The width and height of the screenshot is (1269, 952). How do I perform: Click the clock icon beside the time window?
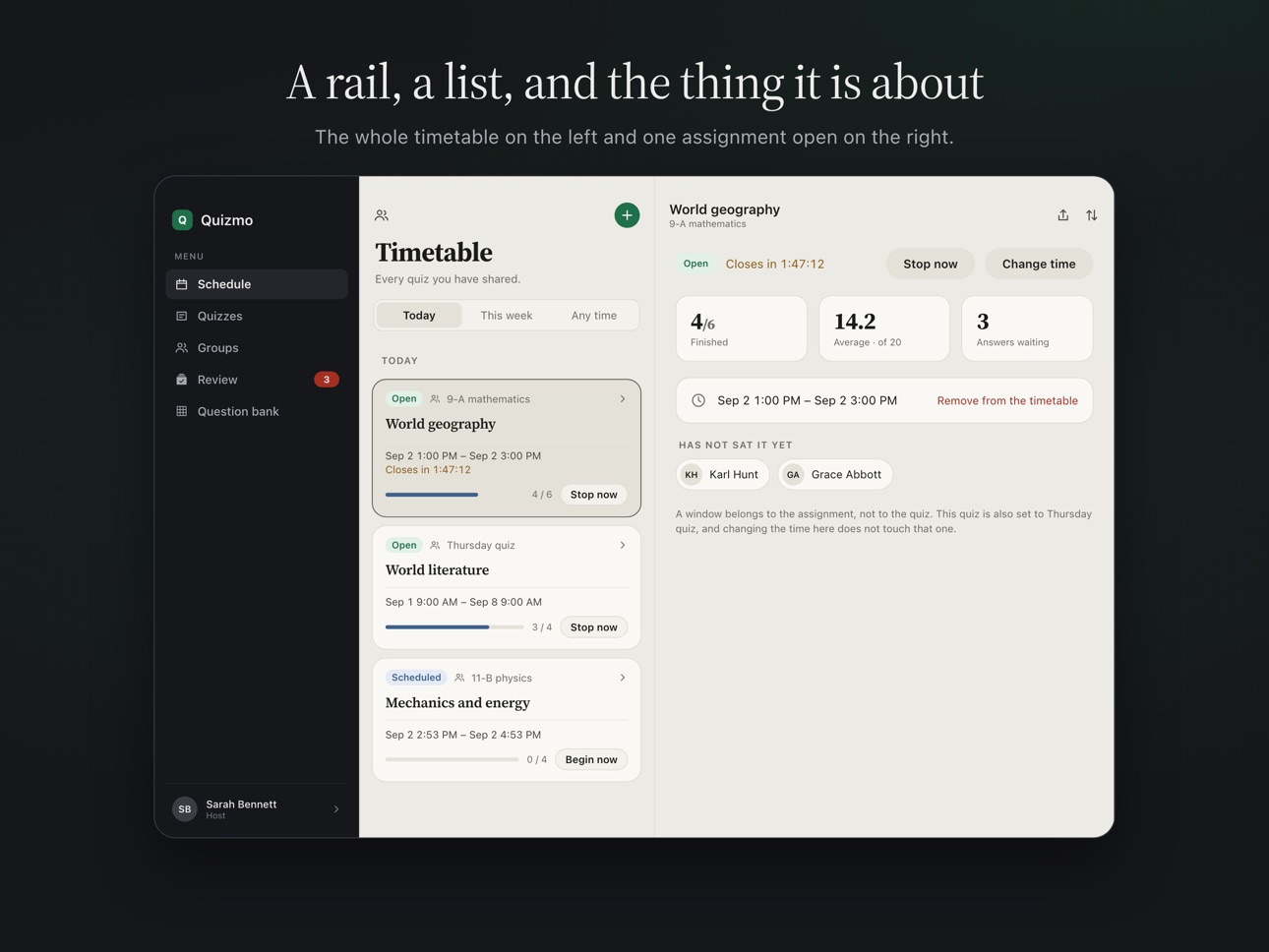(698, 401)
